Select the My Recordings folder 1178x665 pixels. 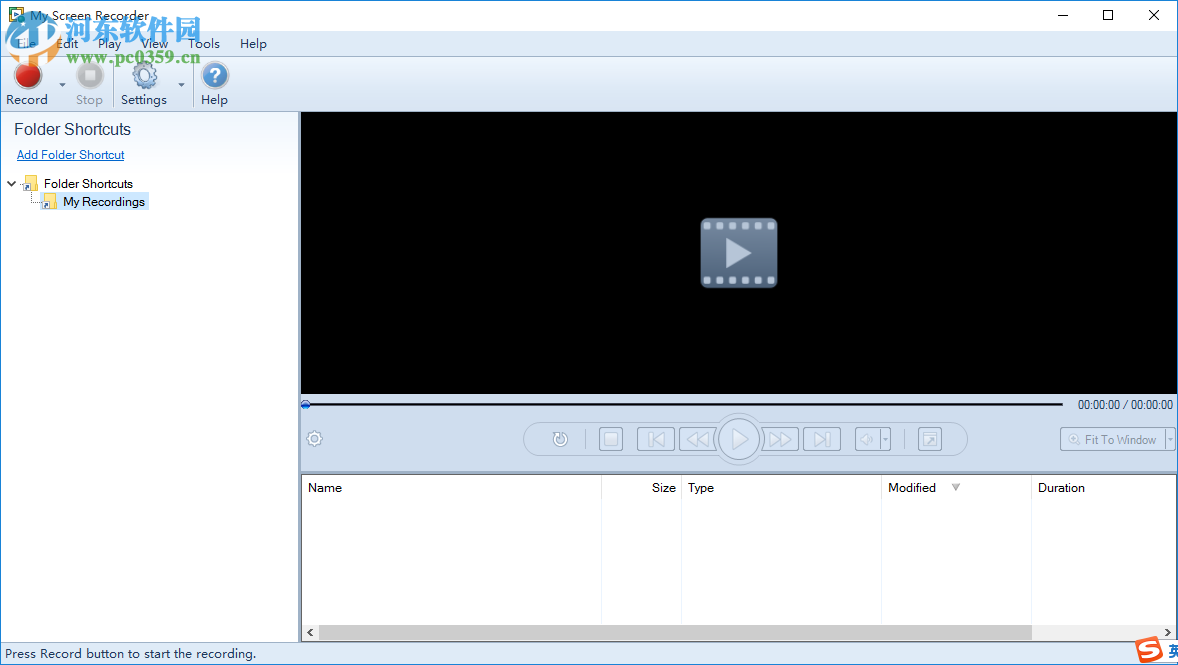(x=103, y=201)
